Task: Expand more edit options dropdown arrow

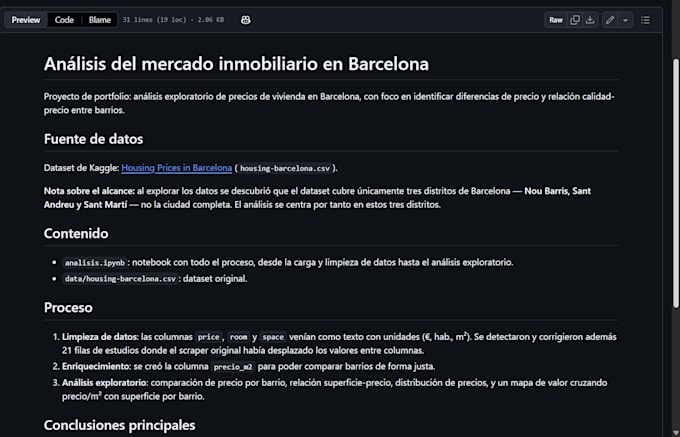Action: click(625, 20)
